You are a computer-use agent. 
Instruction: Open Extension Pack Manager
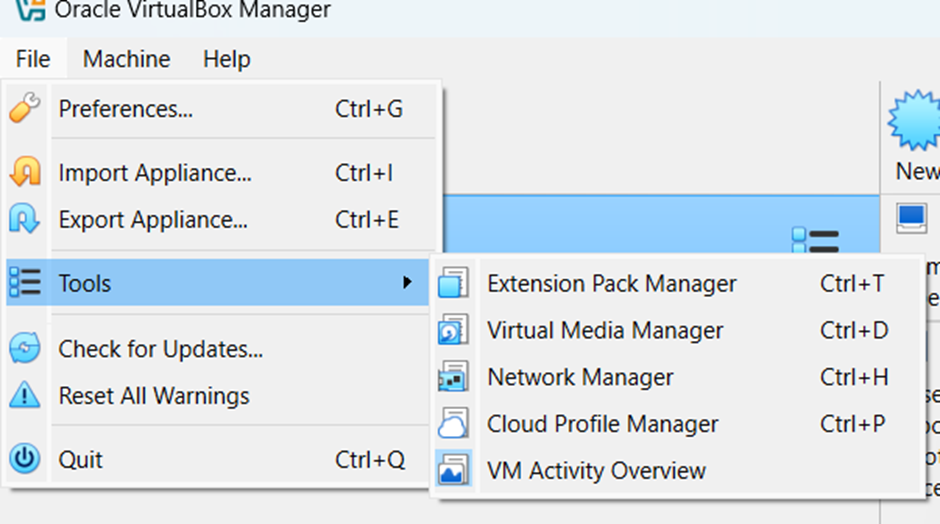677,284
